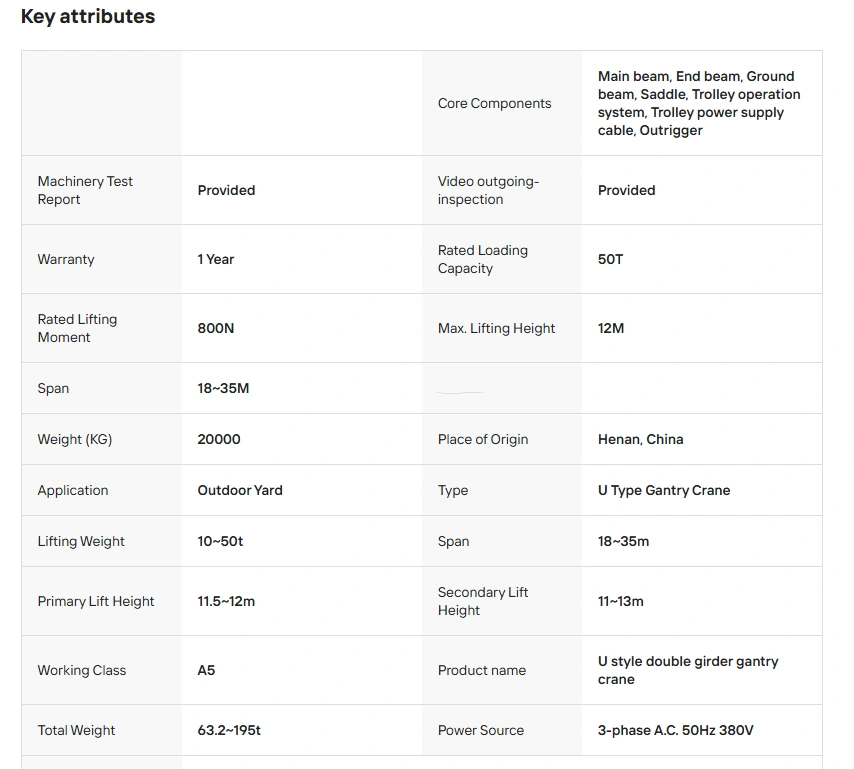This screenshot has height=769, width=854.
Task: Click the 11~13m secondary lift height value
Action: (x=620, y=601)
